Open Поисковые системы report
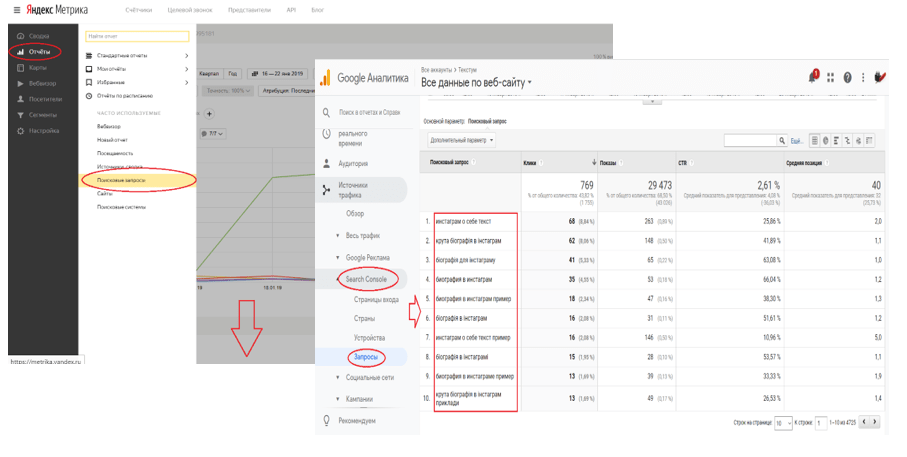Screen dimensions: 907x457 coord(121,207)
